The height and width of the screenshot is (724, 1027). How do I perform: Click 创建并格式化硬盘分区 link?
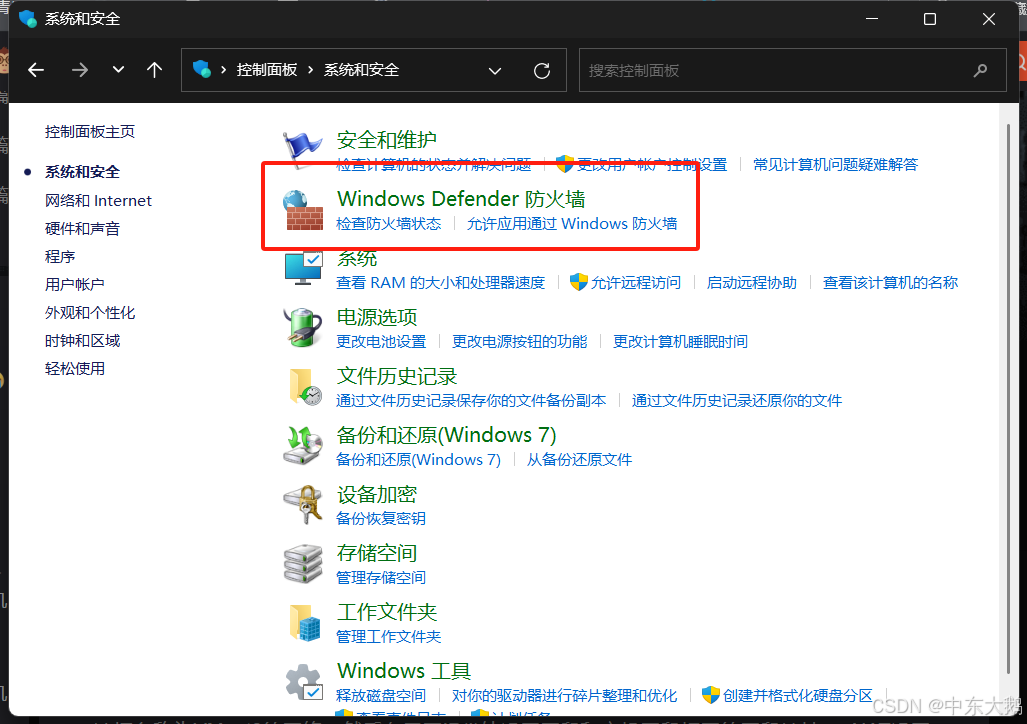pos(798,695)
